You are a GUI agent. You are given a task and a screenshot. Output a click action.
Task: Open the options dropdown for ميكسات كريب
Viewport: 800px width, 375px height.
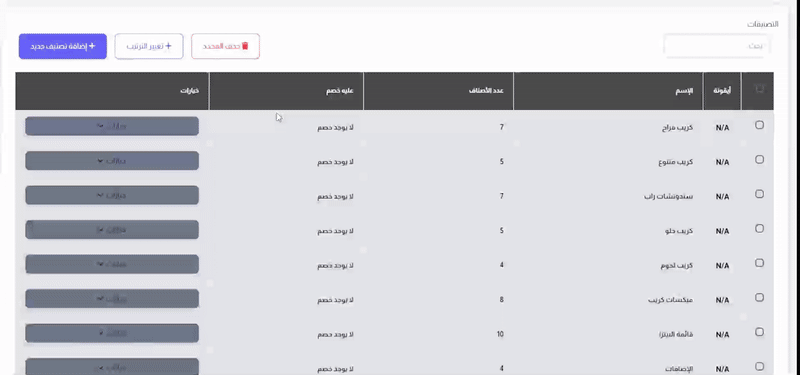coord(112,298)
